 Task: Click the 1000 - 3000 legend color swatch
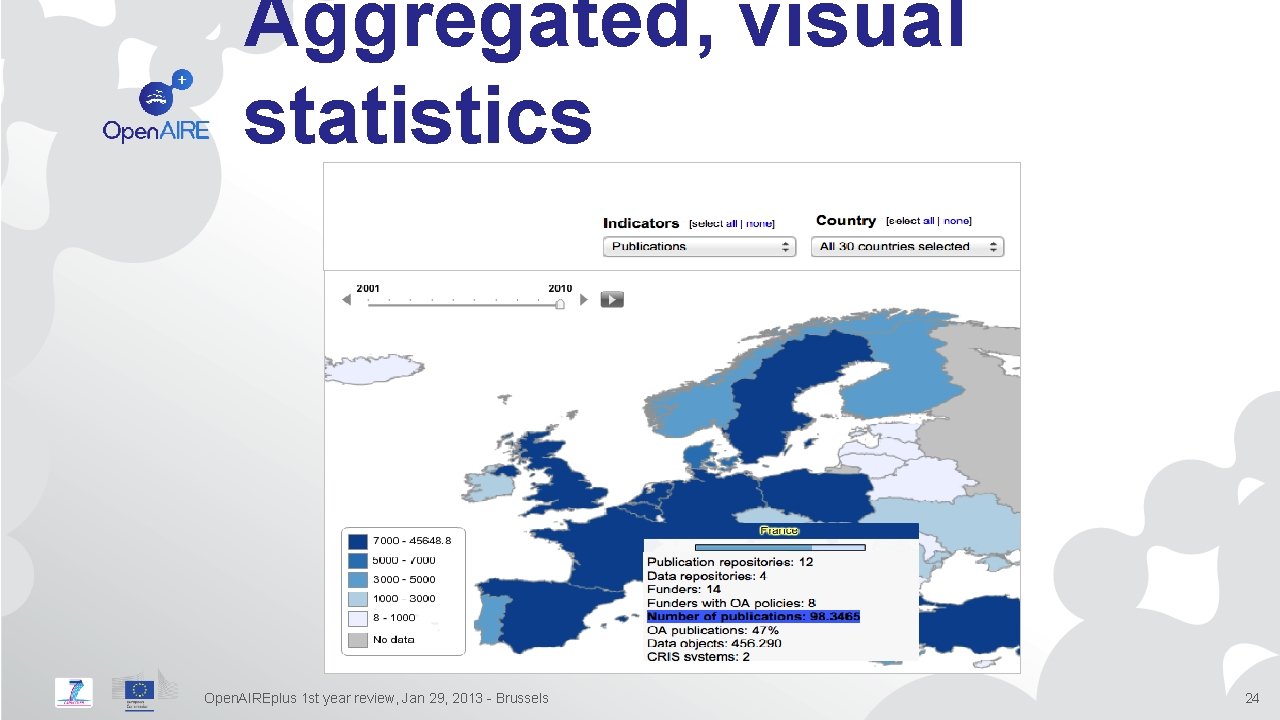coord(357,599)
